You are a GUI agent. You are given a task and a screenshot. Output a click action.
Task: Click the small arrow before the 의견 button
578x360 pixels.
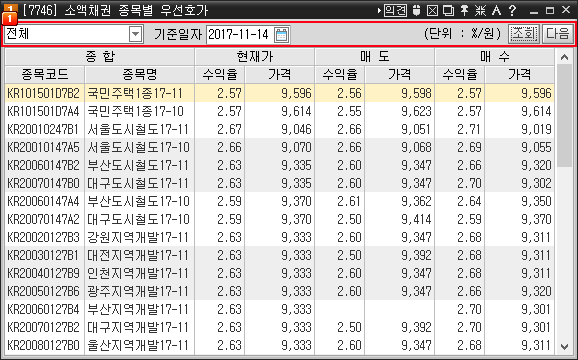[x=379, y=11]
